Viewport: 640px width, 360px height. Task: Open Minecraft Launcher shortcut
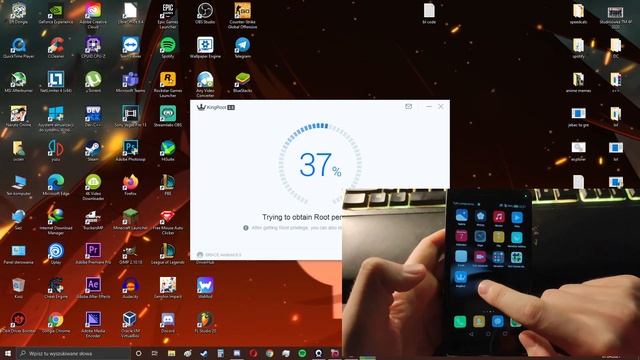click(x=131, y=220)
